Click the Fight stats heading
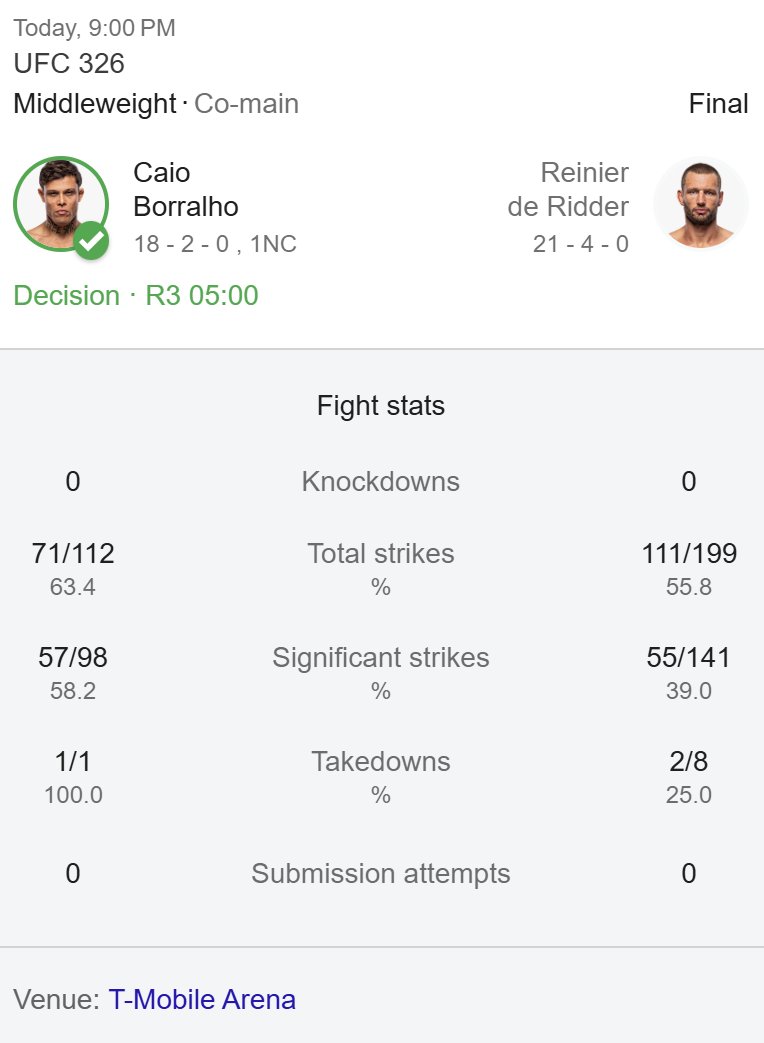The height and width of the screenshot is (1043, 764). [x=381, y=406]
